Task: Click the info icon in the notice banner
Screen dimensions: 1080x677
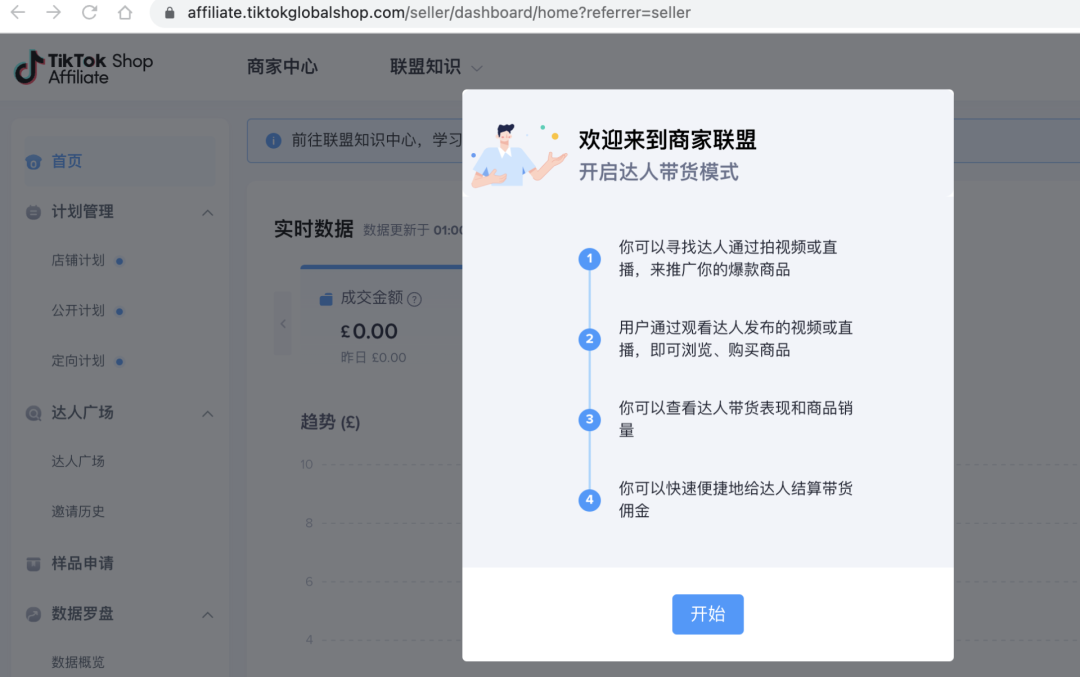Action: pos(273,140)
